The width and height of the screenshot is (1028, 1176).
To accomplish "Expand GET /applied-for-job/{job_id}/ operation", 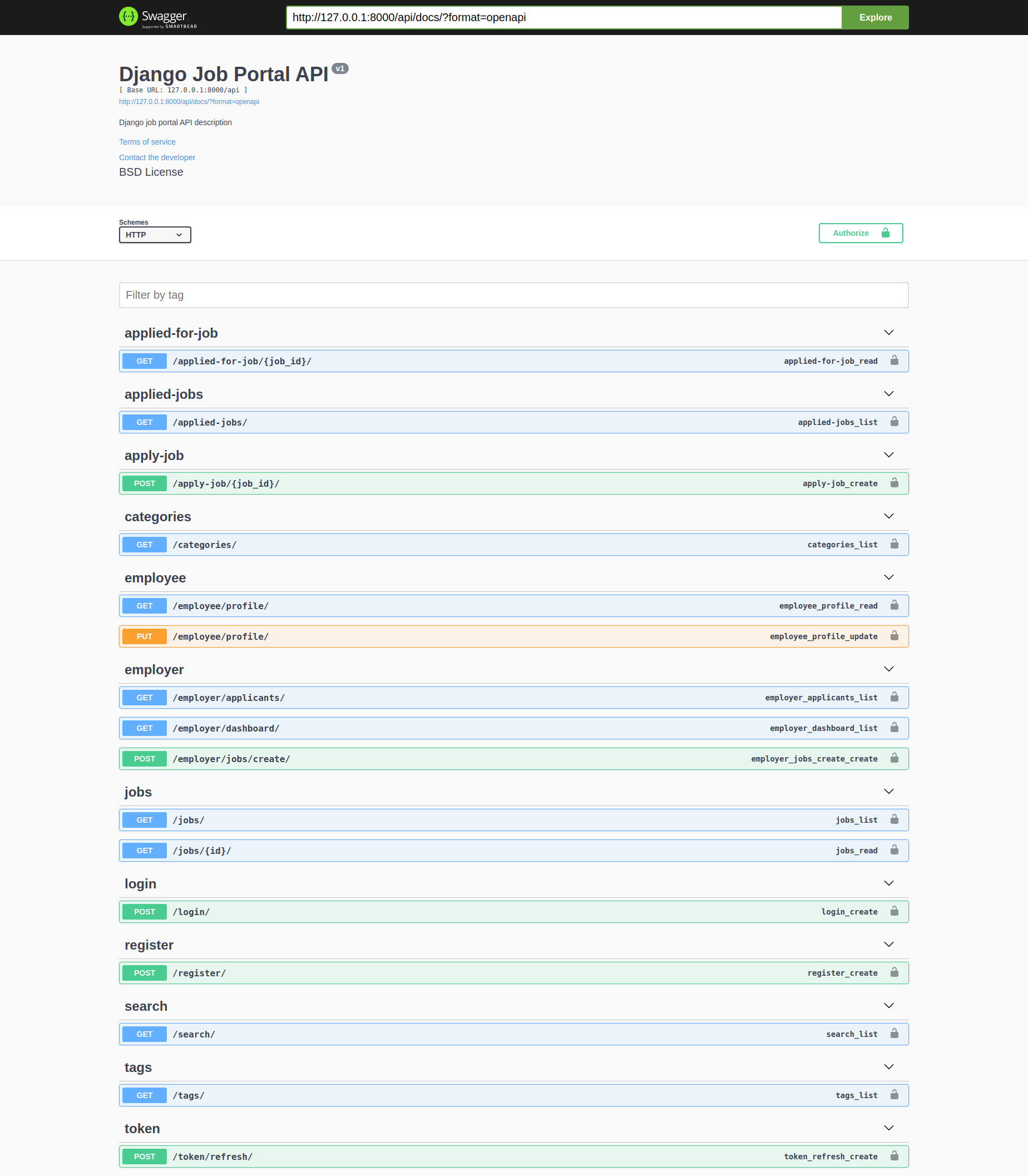I will pyautogui.click(x=513, y=361).
